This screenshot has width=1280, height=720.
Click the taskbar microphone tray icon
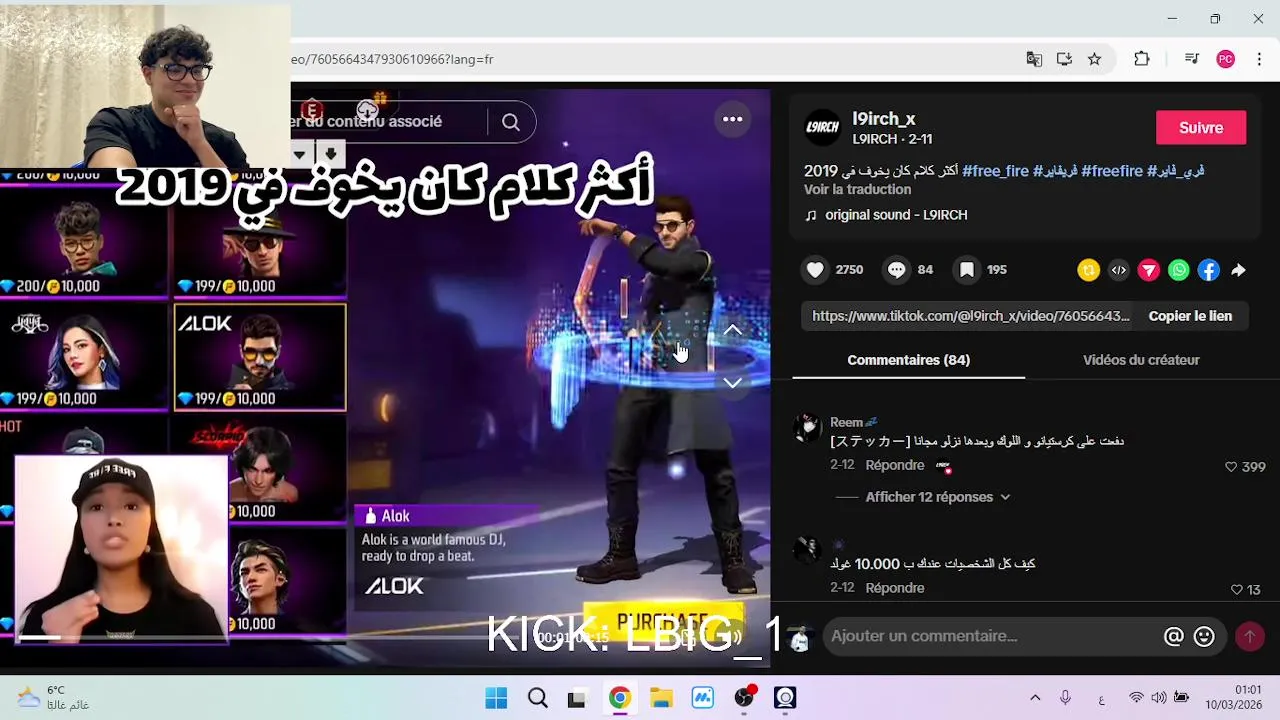coord(1066,698)
